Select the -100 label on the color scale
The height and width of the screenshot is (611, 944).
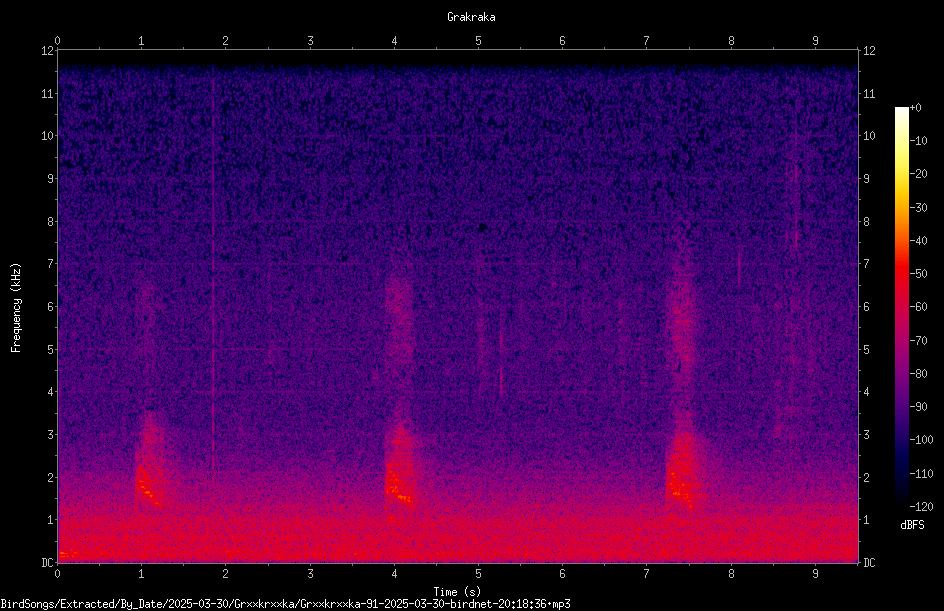[x=921, y=440]
